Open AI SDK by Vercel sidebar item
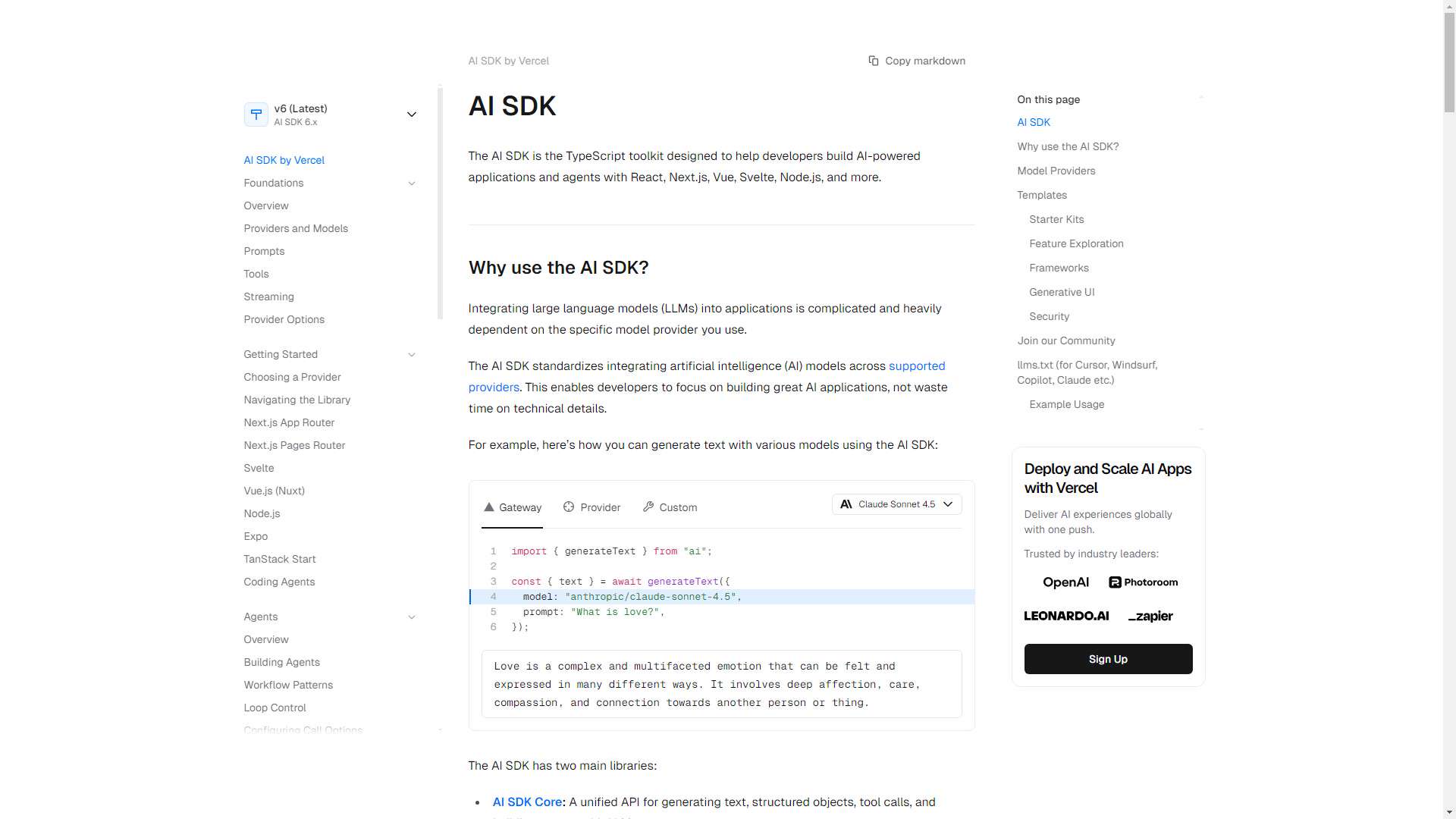Screen dimensions: 1456x819 (x=284, y=161)
